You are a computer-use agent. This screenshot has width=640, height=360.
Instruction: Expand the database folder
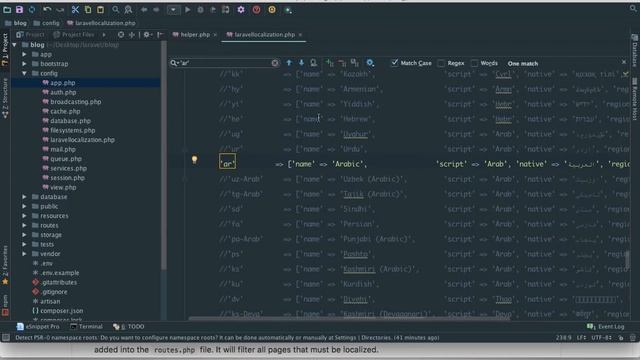pos(24,197)
